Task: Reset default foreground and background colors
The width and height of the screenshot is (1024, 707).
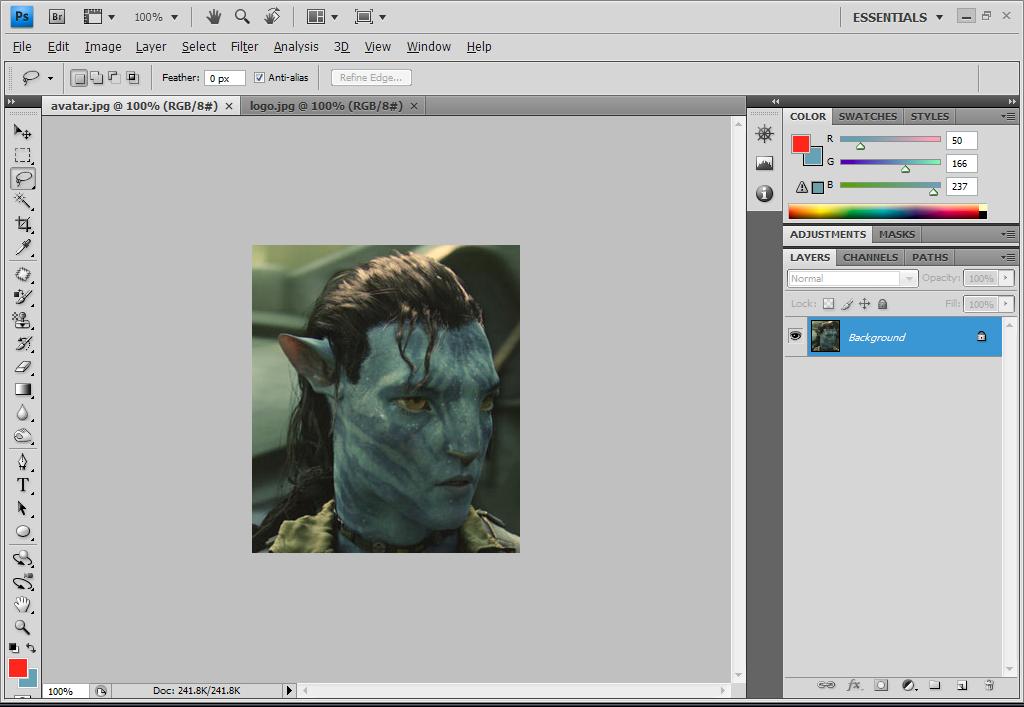Action: [14, 648]
